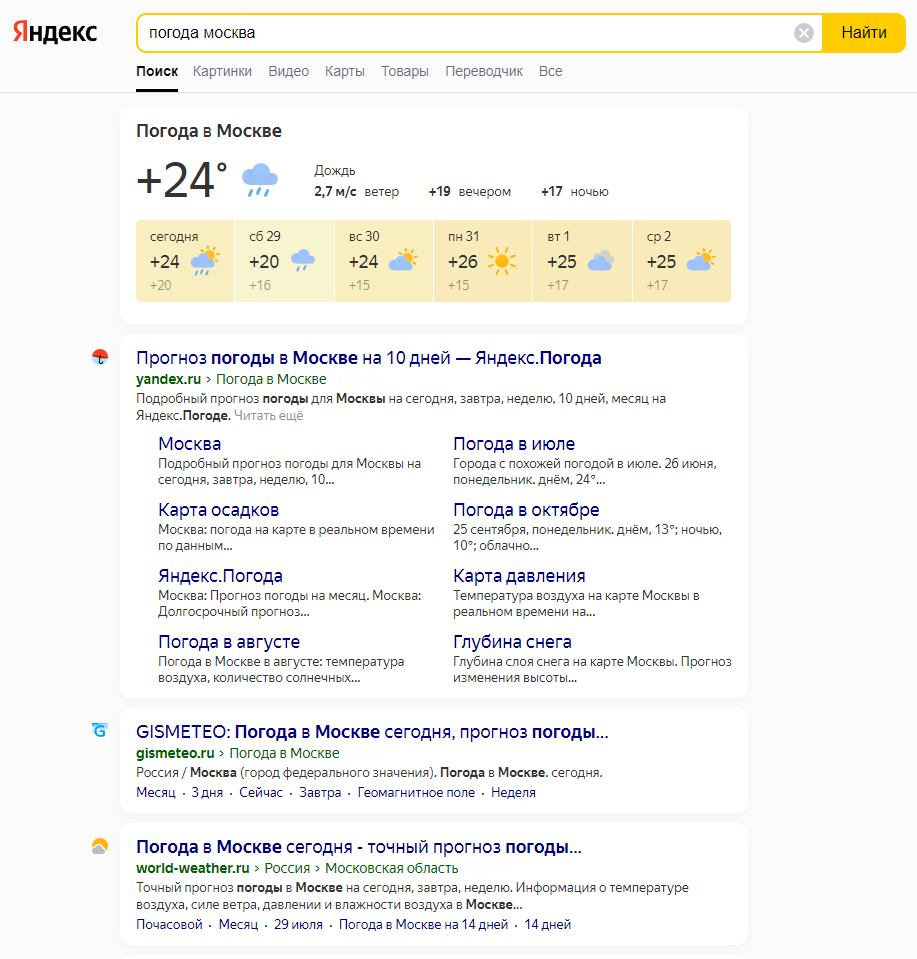
Task: Open the Погода в августе sitelink
Action: pos(229,642)
